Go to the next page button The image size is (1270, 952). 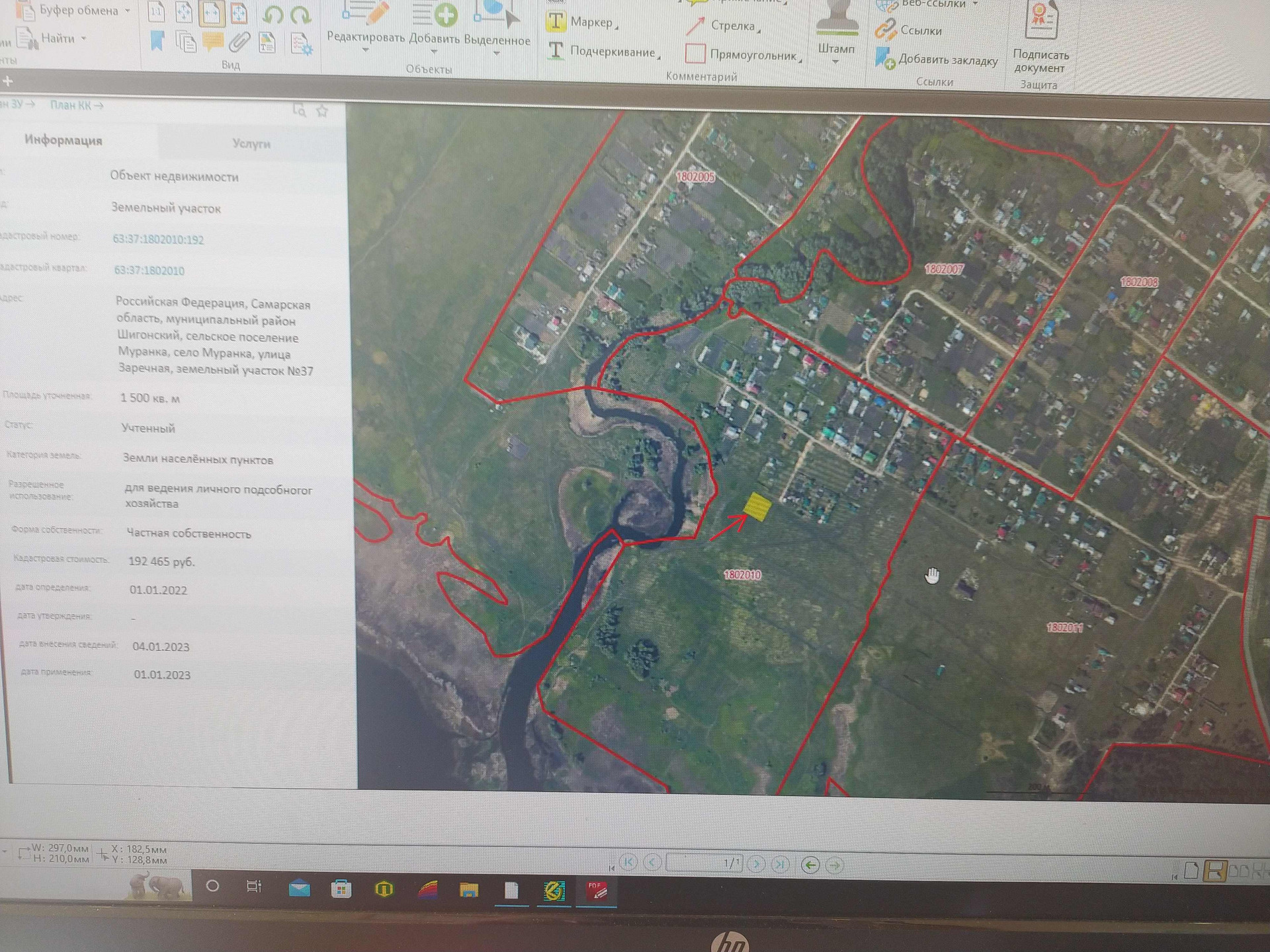tap(756, 863)
